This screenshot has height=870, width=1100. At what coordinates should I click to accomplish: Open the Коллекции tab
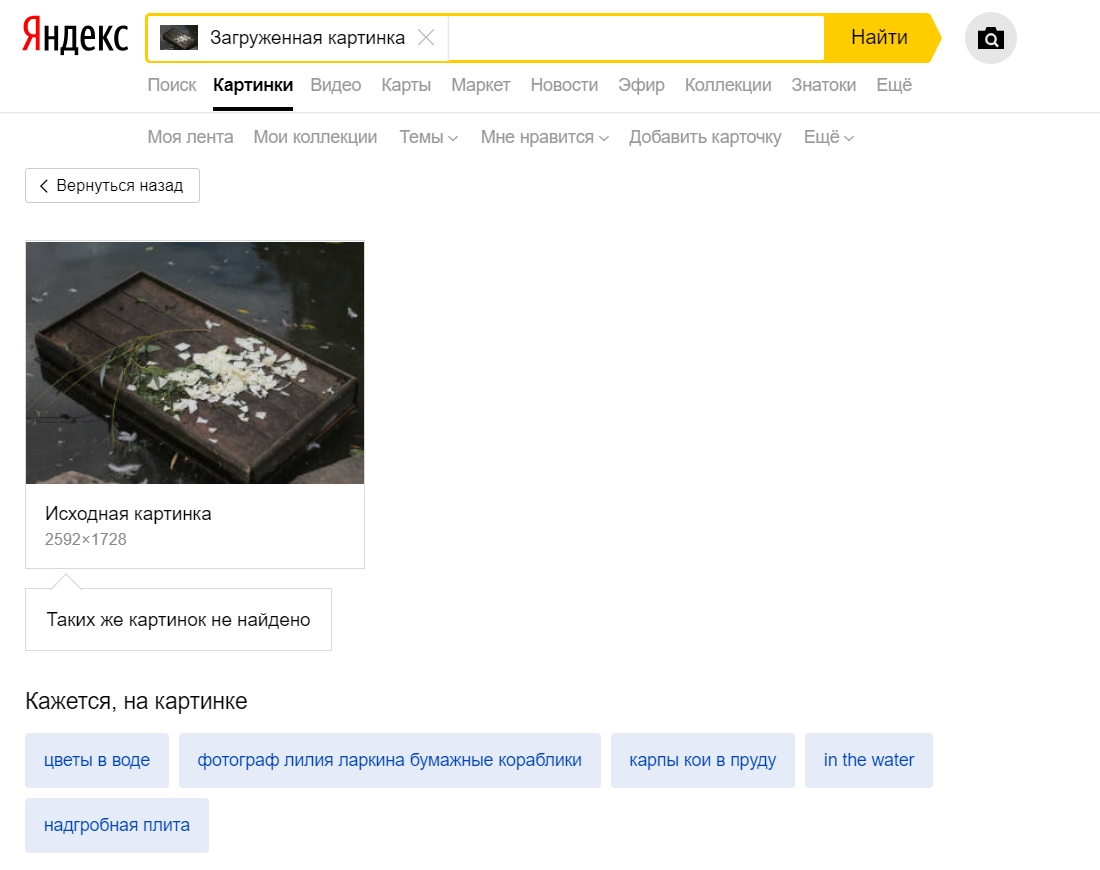tap(727, 85)
